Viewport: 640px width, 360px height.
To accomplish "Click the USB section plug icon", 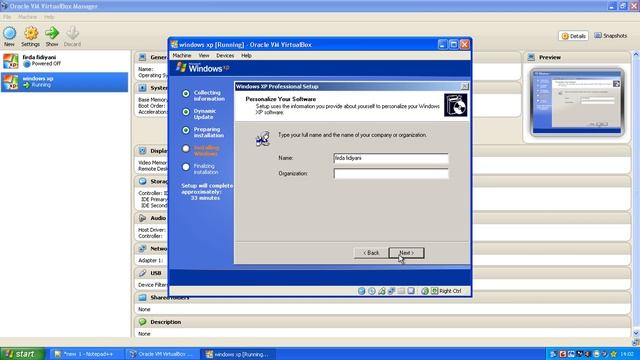I will click(142, 273).
